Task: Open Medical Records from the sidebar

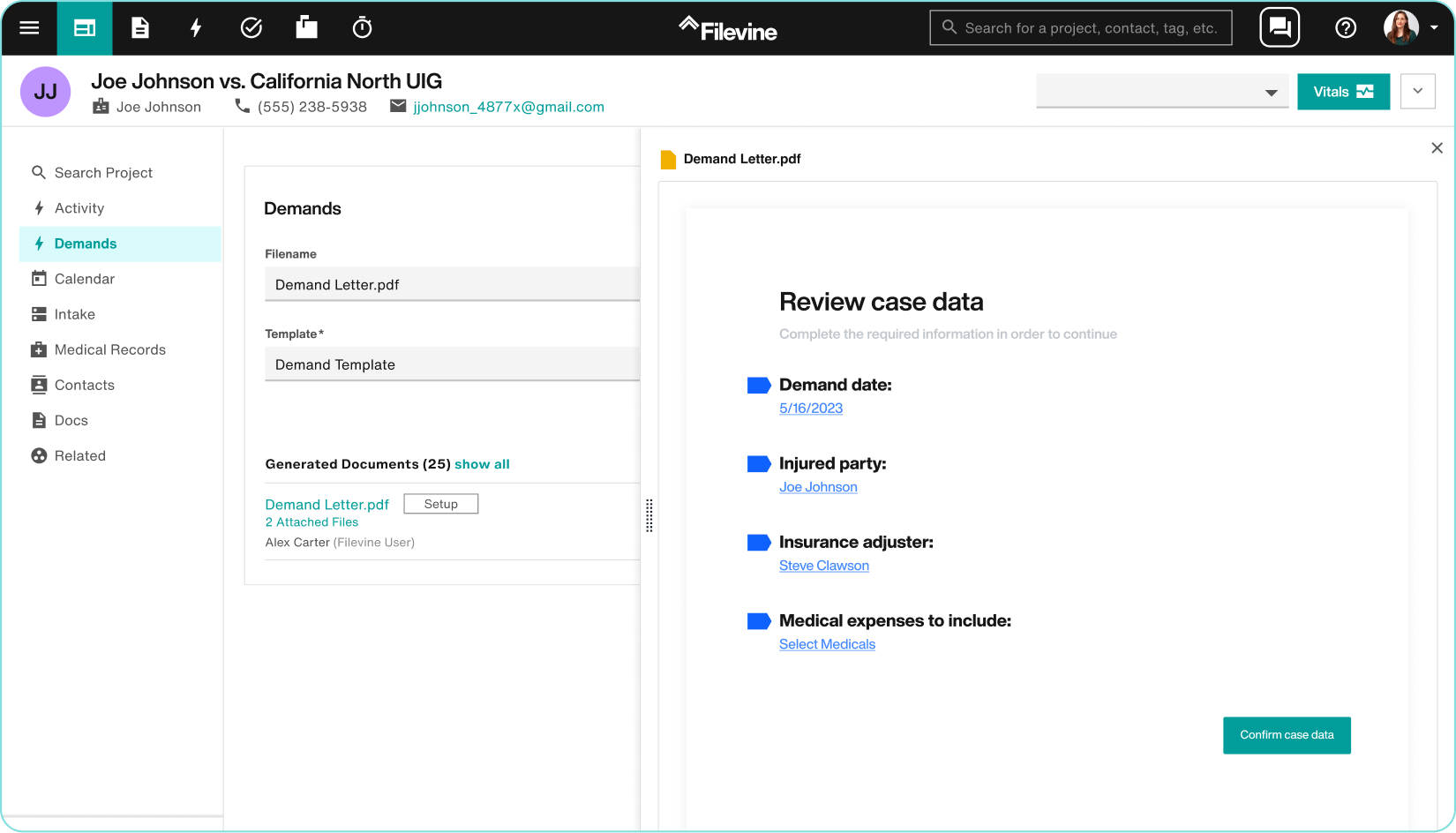Action: click(110, 349)
